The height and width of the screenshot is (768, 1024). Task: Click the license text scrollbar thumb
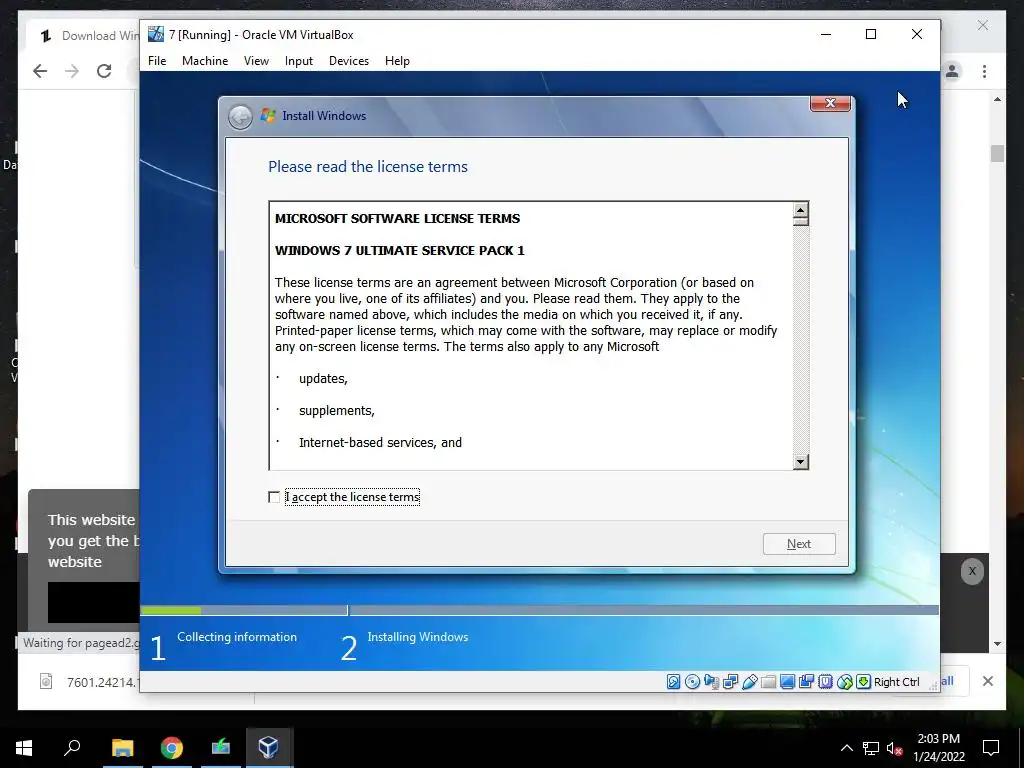click(x=801, y=221)
